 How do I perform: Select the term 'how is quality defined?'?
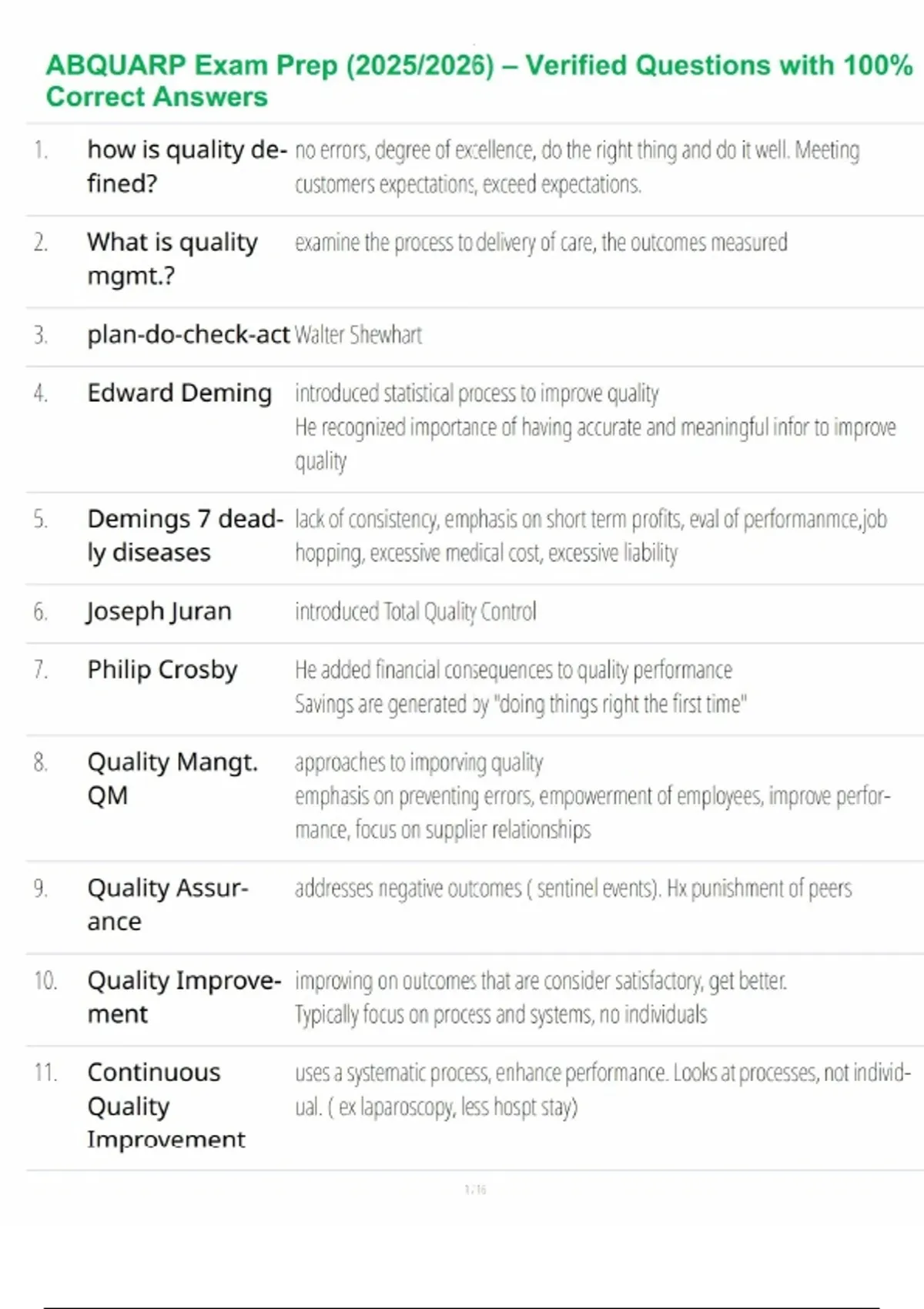187,166
